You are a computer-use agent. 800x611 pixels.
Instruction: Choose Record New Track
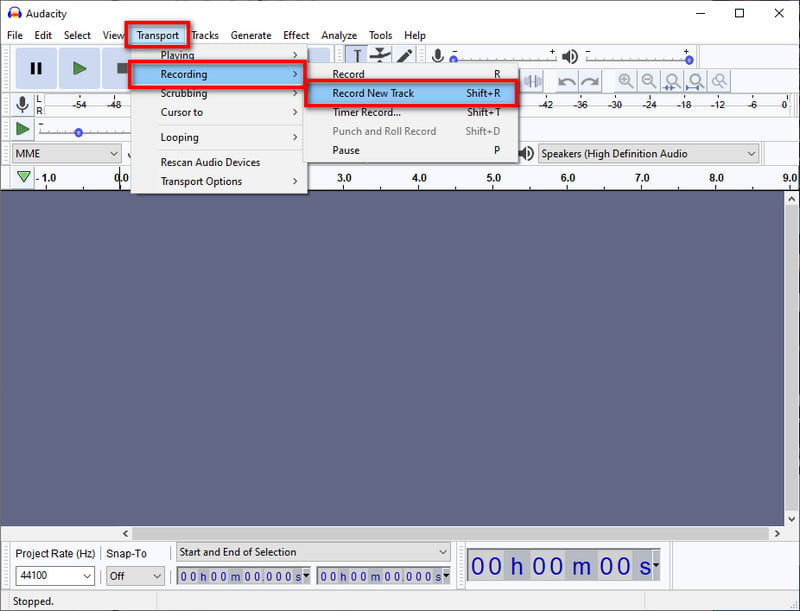(x=411, y=93)
